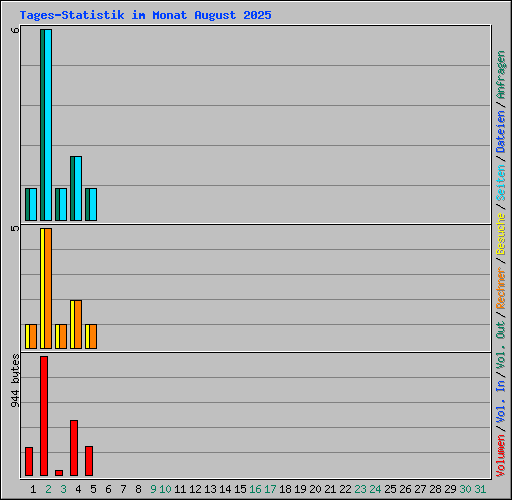Click the 944 bytes axis label
The image size is (512, 500).
click(x=15, y=381)
